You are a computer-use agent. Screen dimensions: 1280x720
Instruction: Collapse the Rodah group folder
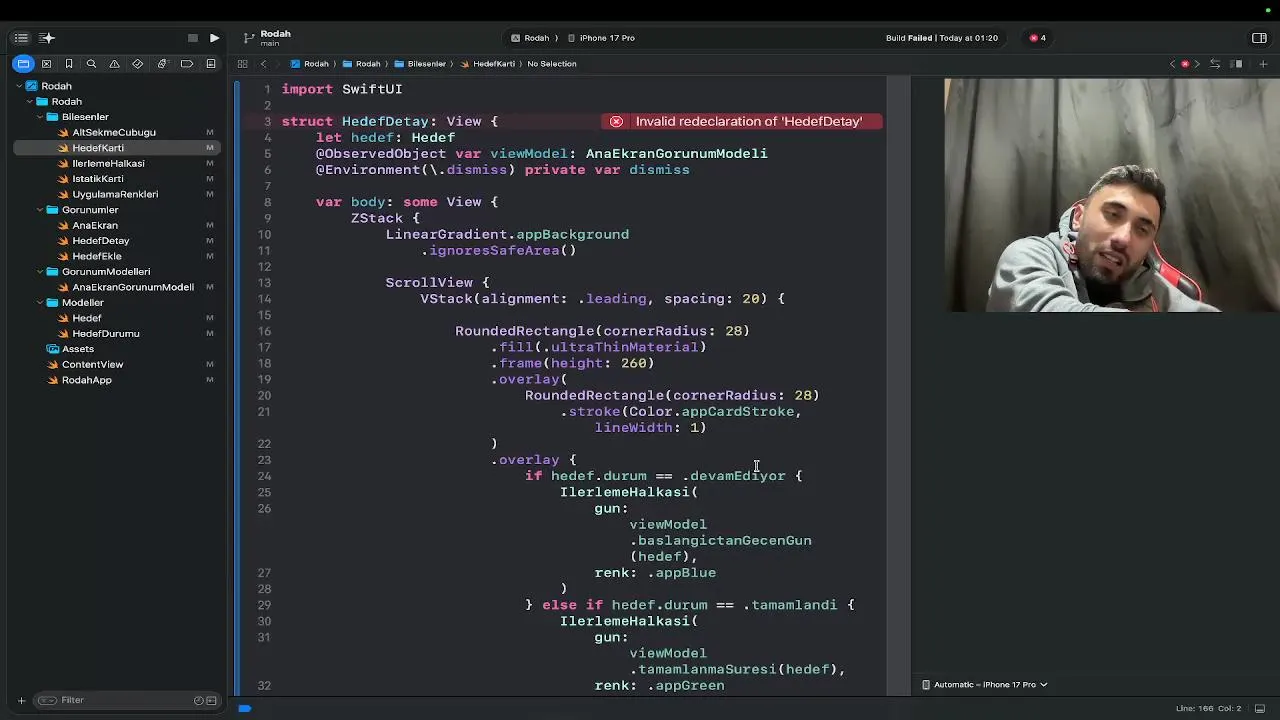click(29, 102)
